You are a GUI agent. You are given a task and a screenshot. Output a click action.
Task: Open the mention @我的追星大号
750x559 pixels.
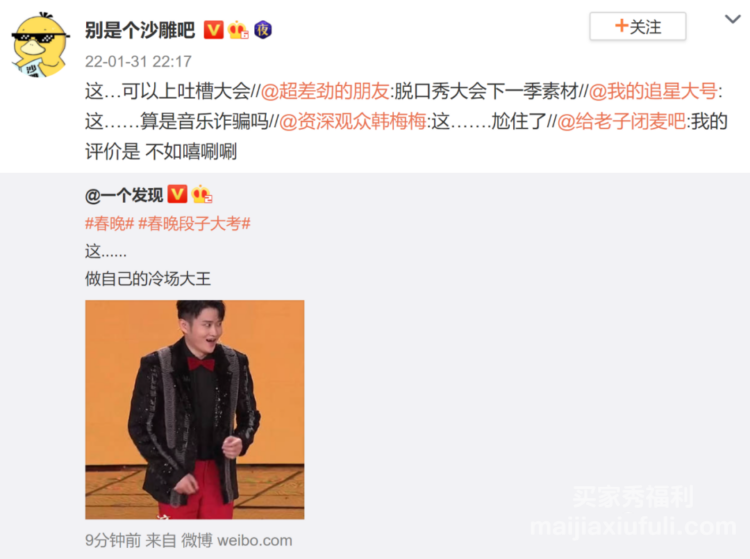point(653,91)
